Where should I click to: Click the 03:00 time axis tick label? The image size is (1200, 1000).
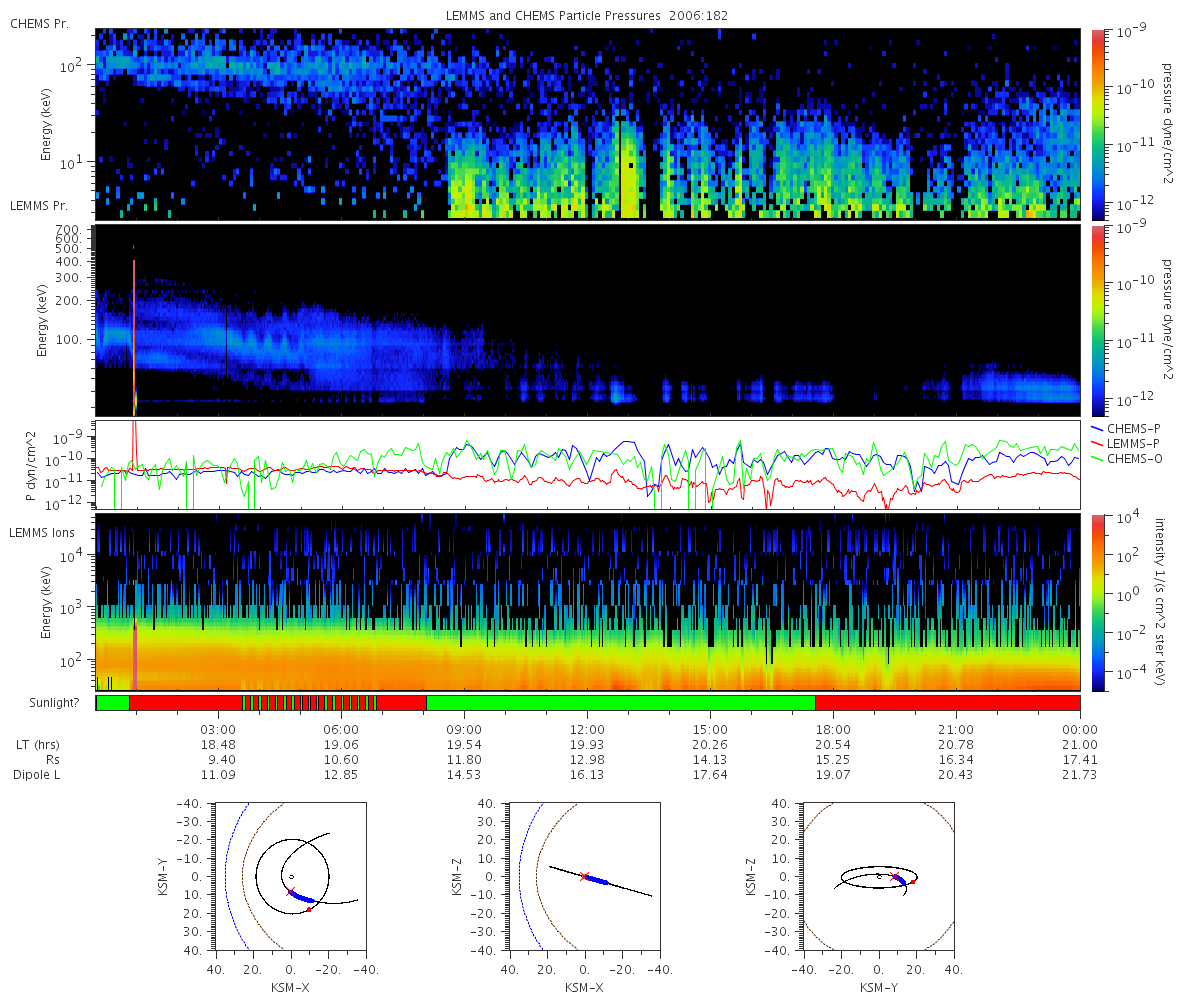tap(218, 728)
